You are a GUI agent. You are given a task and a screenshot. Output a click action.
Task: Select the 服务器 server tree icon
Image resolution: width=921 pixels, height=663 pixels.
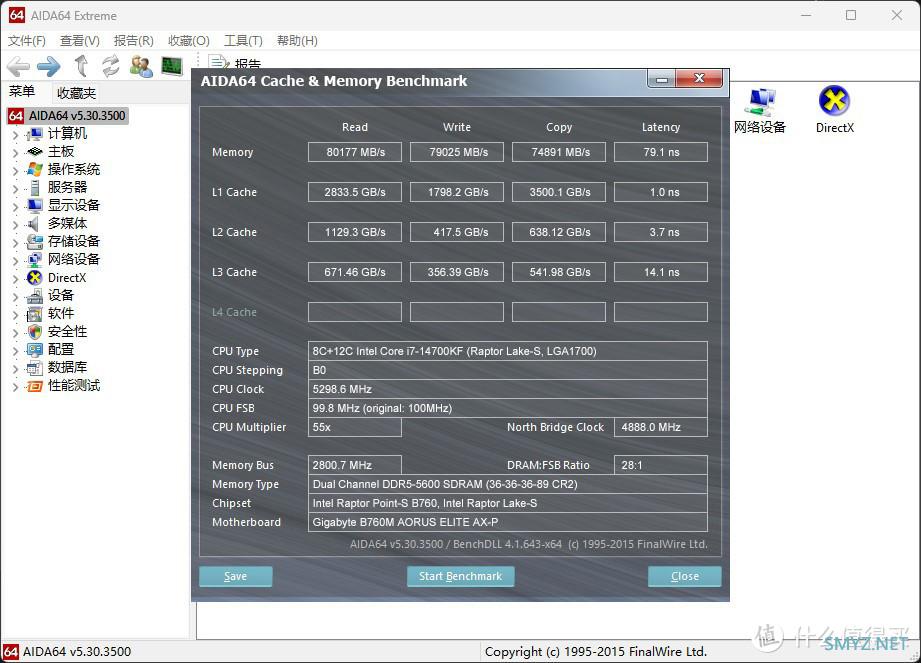[x=35, y=188]
